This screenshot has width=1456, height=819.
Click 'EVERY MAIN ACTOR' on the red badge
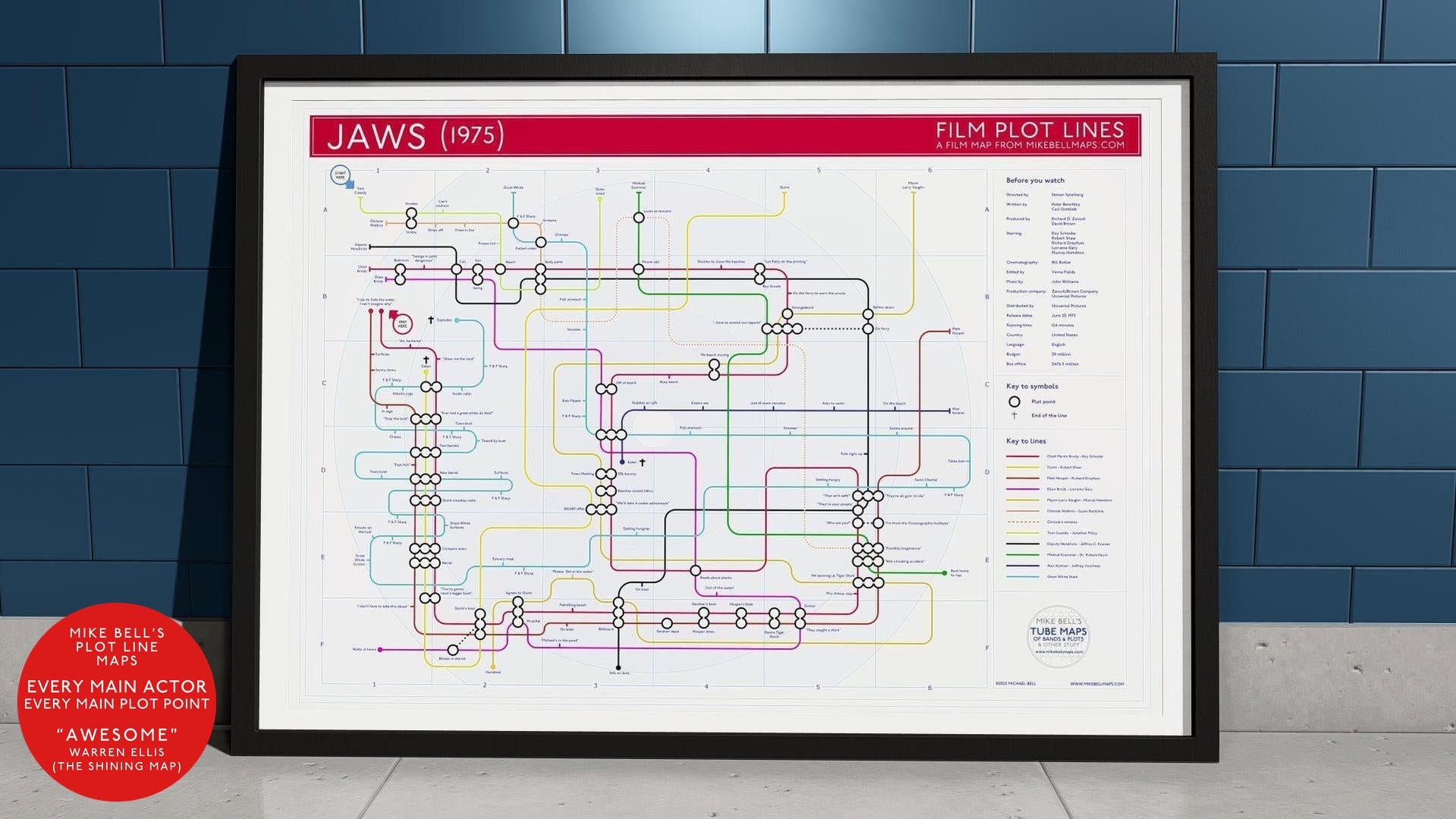pos(117,686)
